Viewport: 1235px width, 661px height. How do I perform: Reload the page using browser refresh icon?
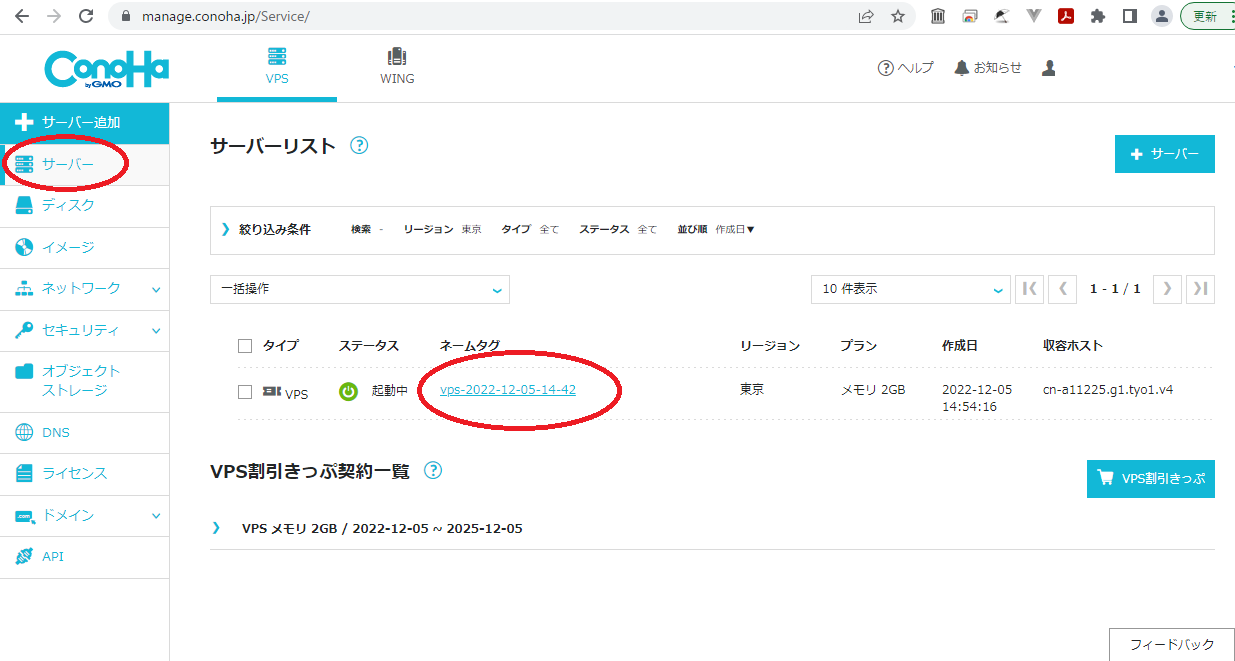coord(86,16)
